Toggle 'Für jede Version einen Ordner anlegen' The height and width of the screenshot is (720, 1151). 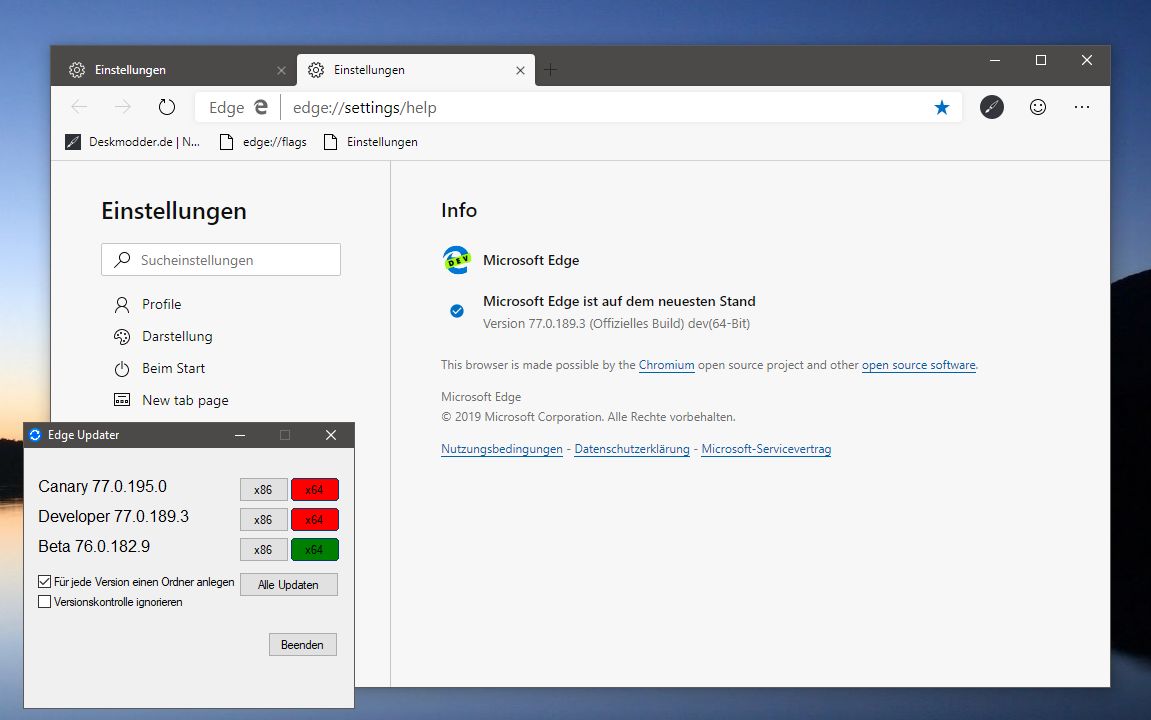tap(45, 581)
